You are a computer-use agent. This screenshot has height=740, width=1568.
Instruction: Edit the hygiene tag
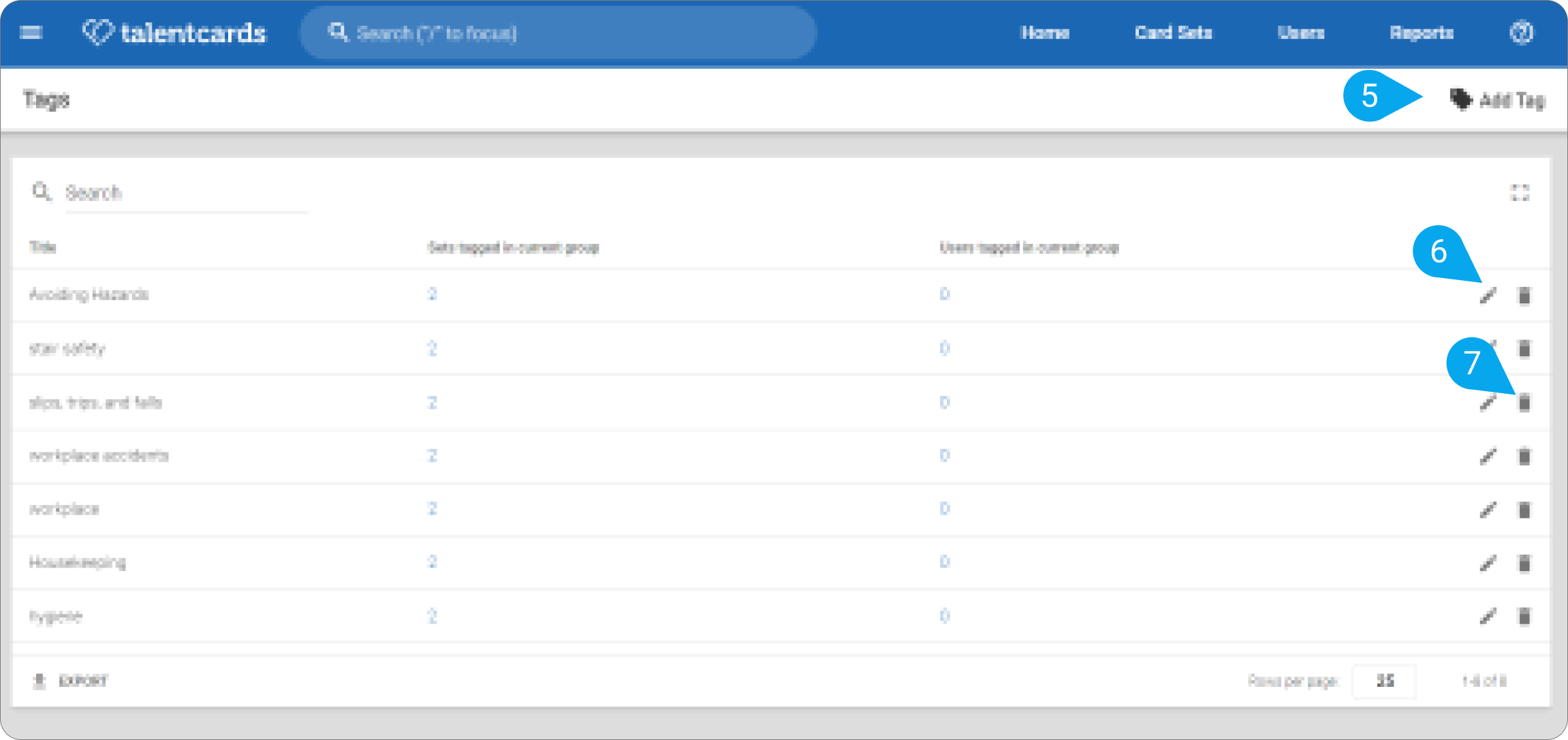(1488, 616)
